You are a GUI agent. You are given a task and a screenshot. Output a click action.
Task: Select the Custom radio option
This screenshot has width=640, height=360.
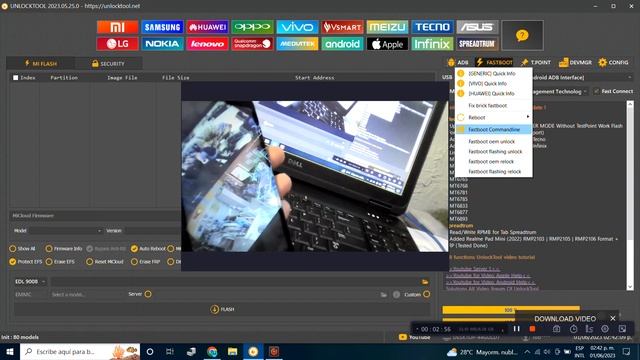[427, 294]
